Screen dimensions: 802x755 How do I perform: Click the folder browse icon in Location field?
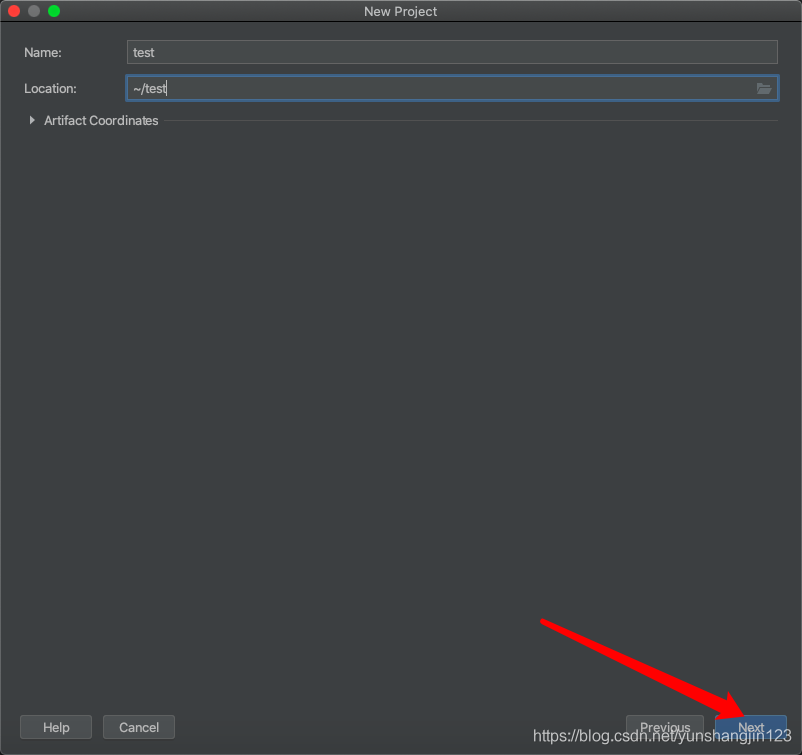point(764,88)
